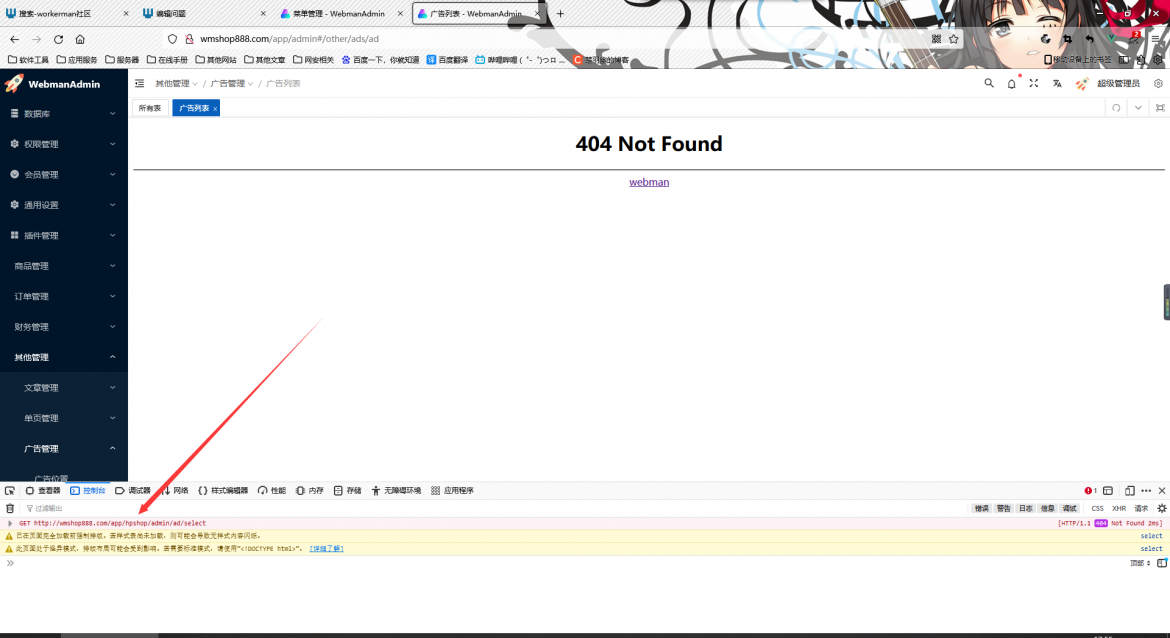
Task: Open devtools 查看器 tab
Action: (43, 491)
